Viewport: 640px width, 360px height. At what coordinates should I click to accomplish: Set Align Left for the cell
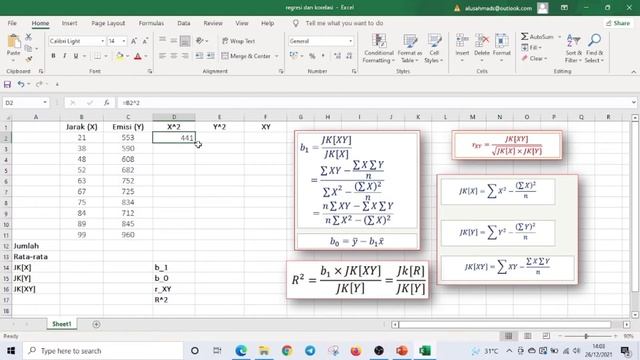pos(162,56)
